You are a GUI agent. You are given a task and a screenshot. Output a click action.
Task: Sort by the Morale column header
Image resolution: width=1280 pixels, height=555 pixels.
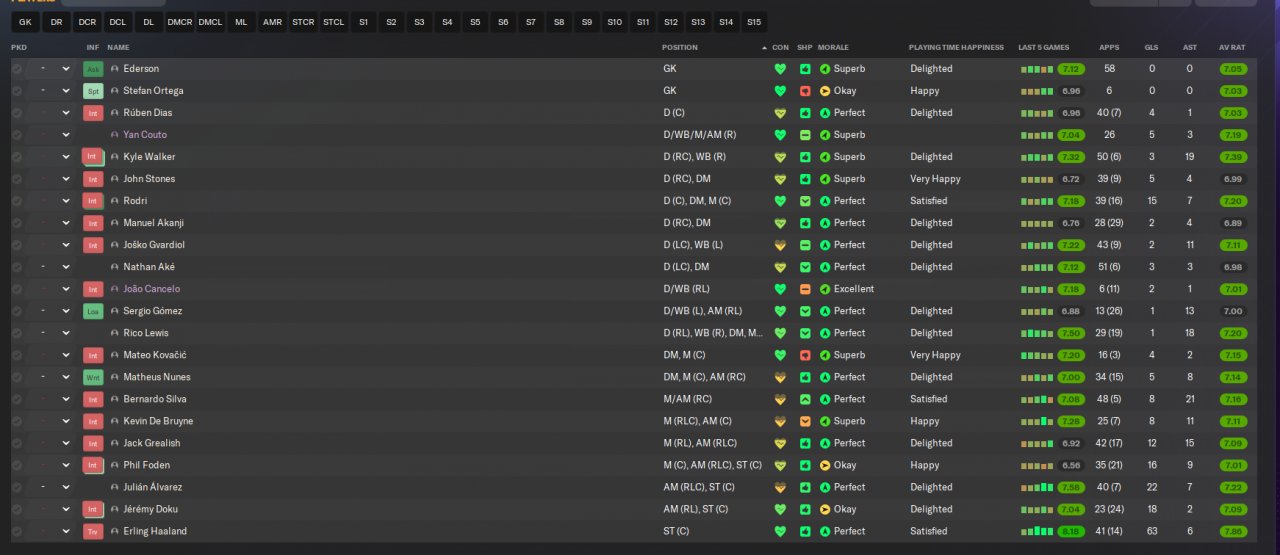[x=833, y=47]
